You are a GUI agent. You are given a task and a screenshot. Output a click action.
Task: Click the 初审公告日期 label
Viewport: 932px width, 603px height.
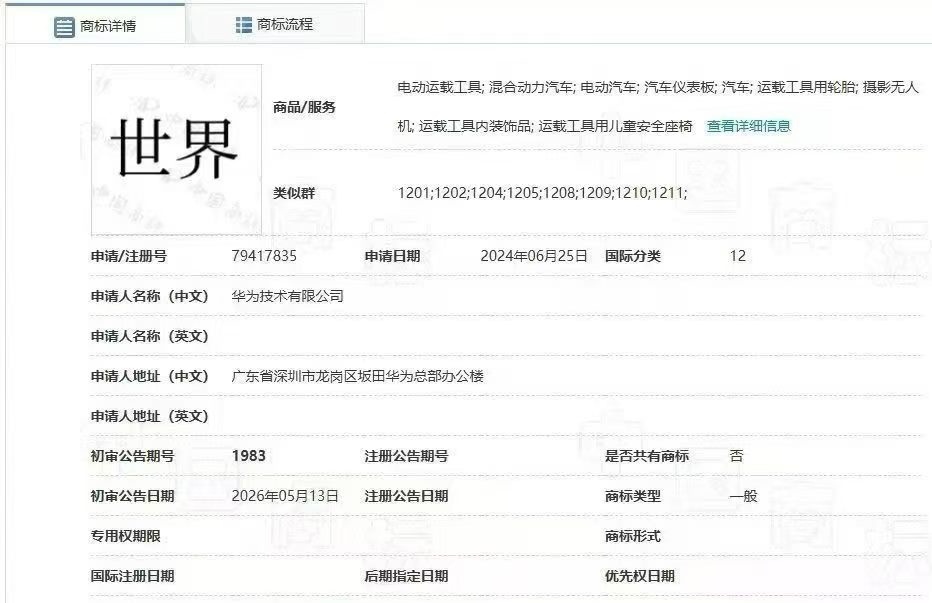point(133,496)
